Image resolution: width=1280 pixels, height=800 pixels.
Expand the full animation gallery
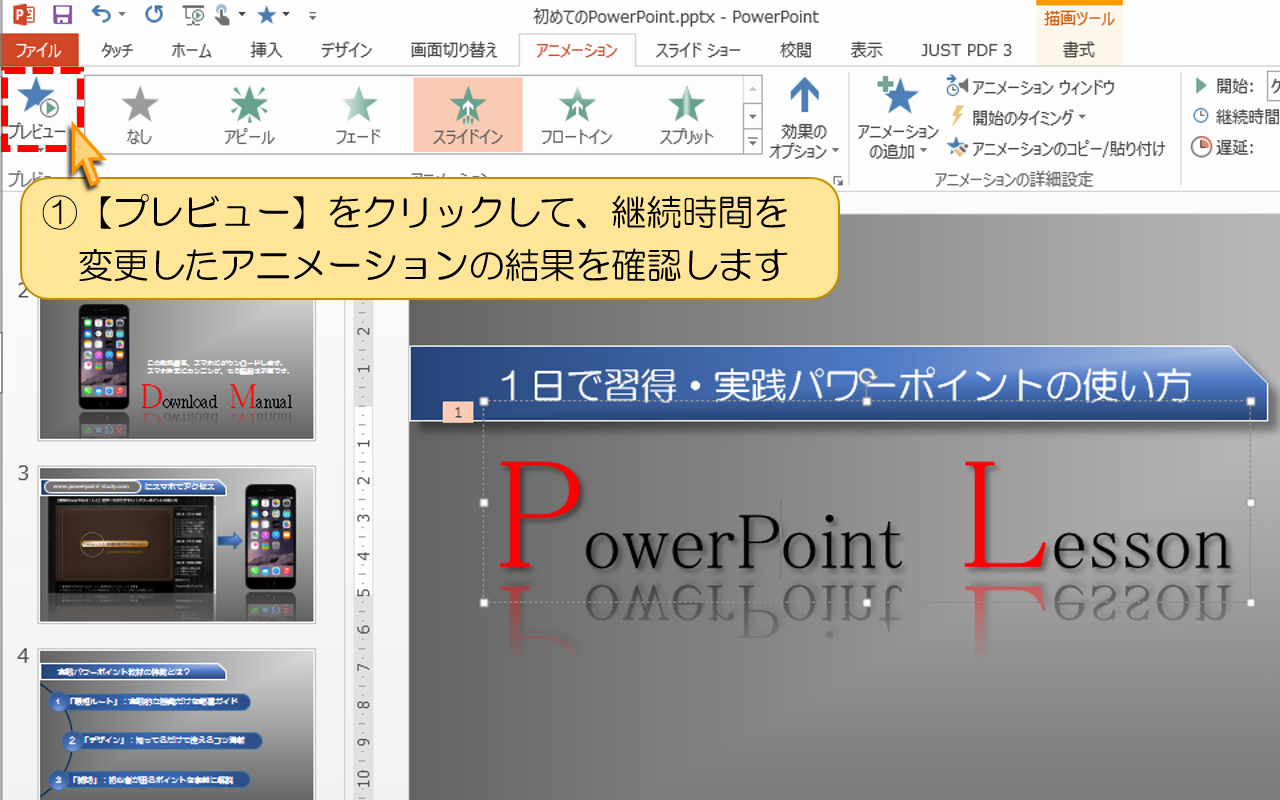(x=754, y=142)
